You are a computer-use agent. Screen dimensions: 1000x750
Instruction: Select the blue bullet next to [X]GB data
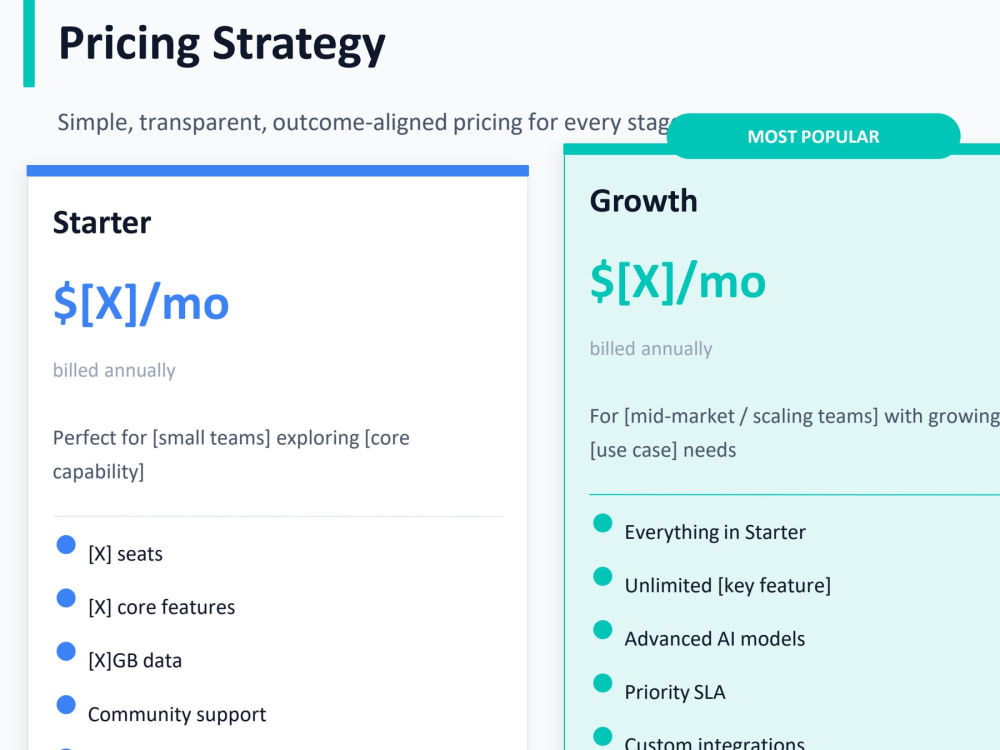tap(66, 651)
